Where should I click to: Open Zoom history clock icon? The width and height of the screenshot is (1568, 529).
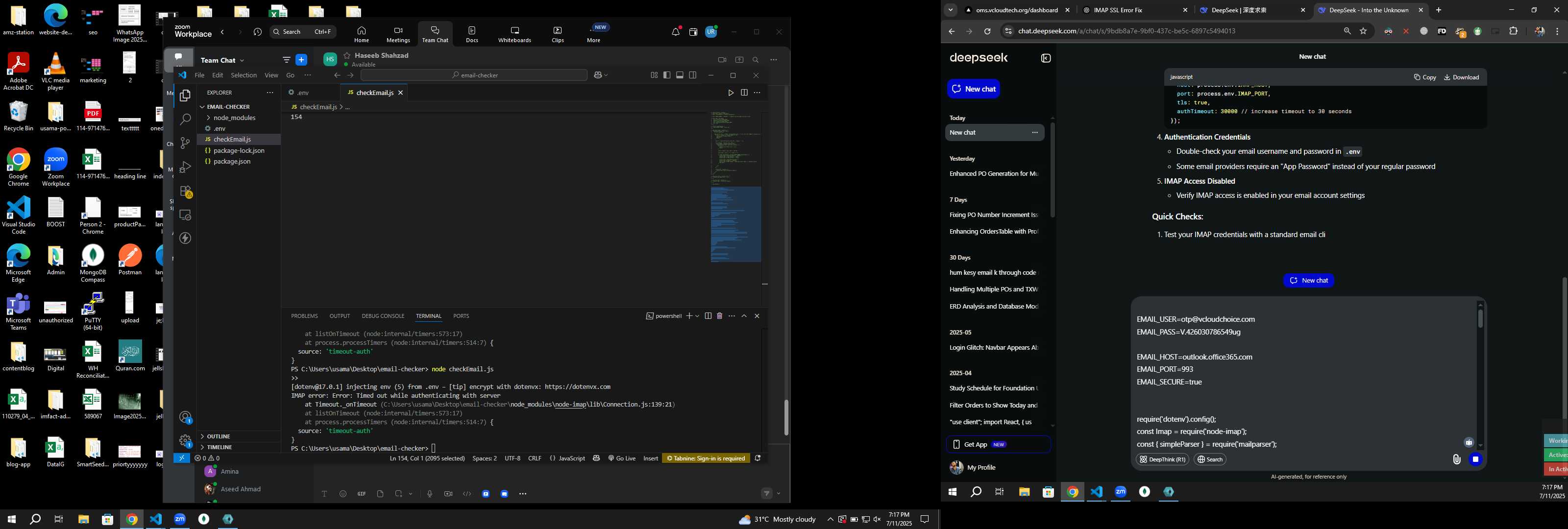[257, 32]
